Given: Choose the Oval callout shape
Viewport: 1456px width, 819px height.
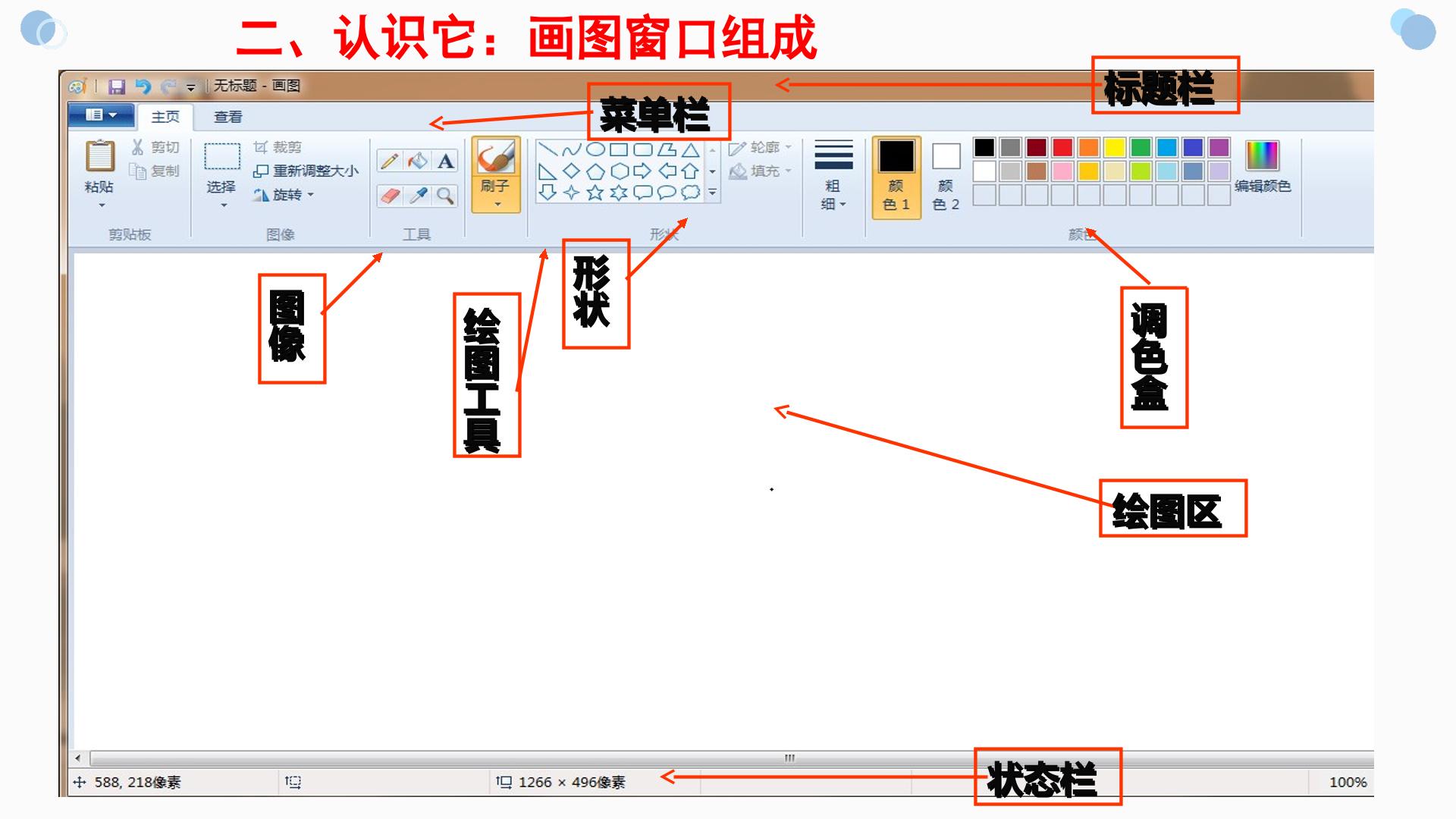Looking at the screenshot, I should coord(667,193).
